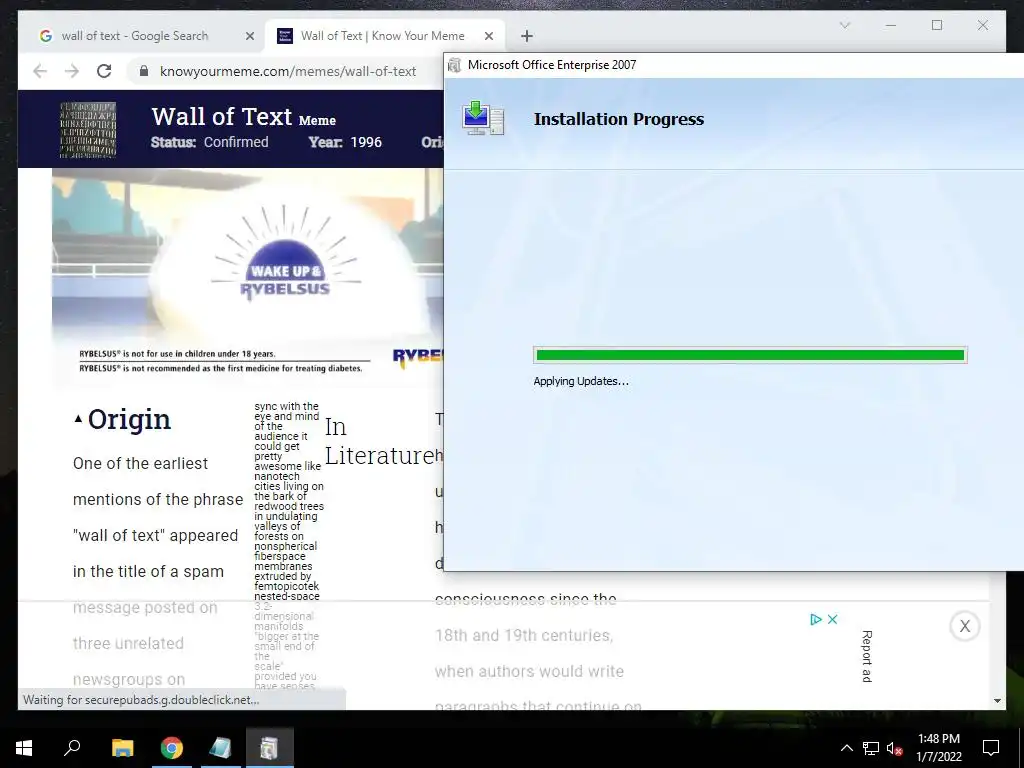This screenshot has width=1024, height=768.
Task: Click the AdChoices triangle icon
Action: click(816, 619)
